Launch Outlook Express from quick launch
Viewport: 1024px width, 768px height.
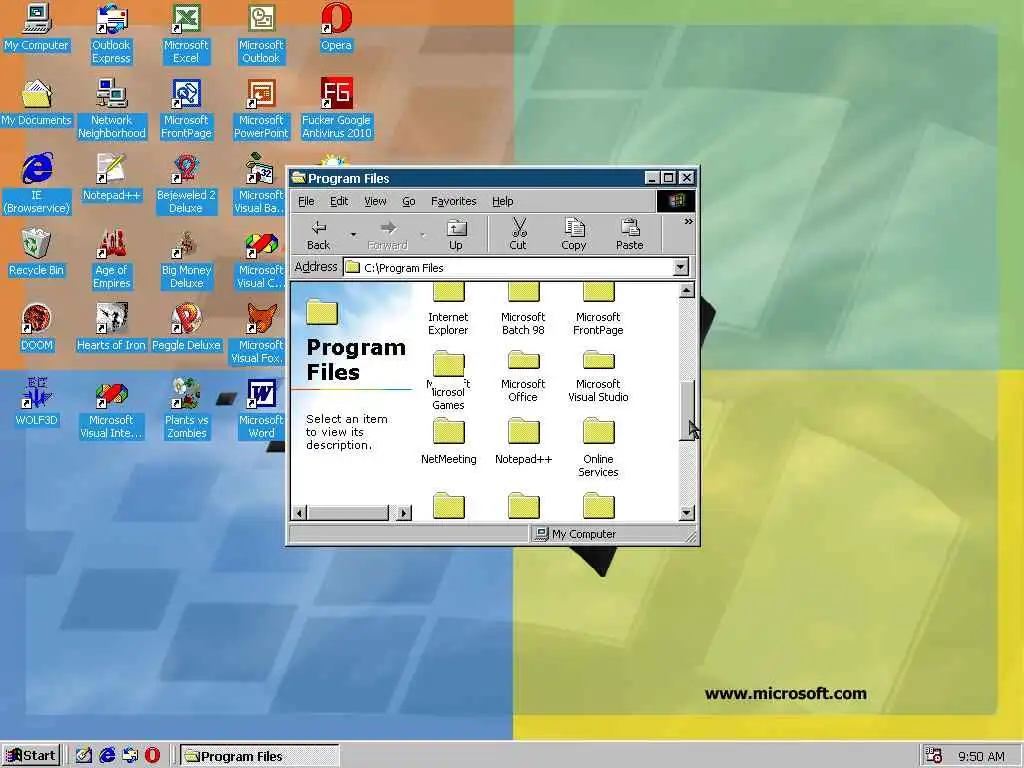point(130,756)
